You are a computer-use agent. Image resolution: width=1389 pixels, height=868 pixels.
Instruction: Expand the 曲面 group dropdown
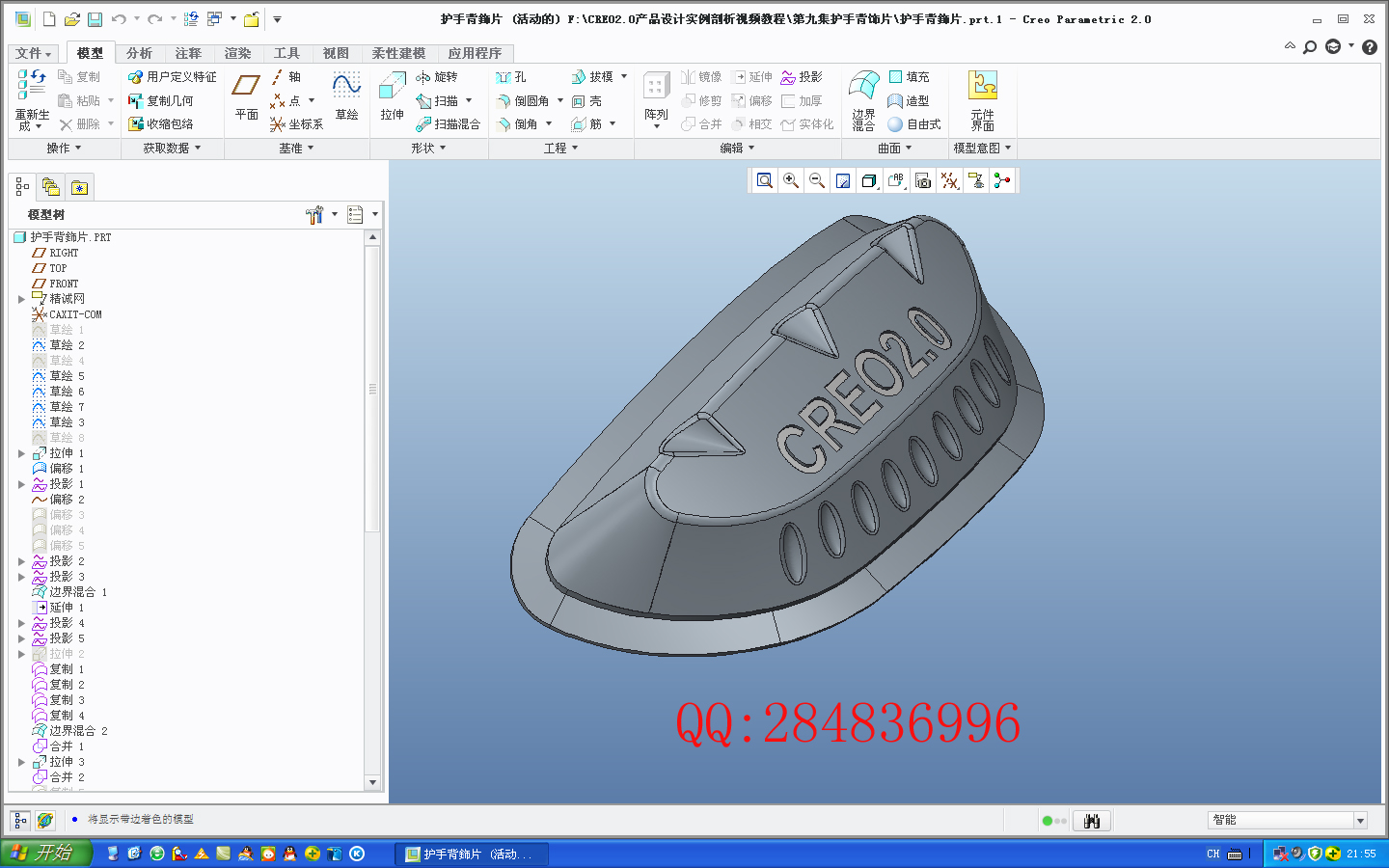tap(895, 149)
